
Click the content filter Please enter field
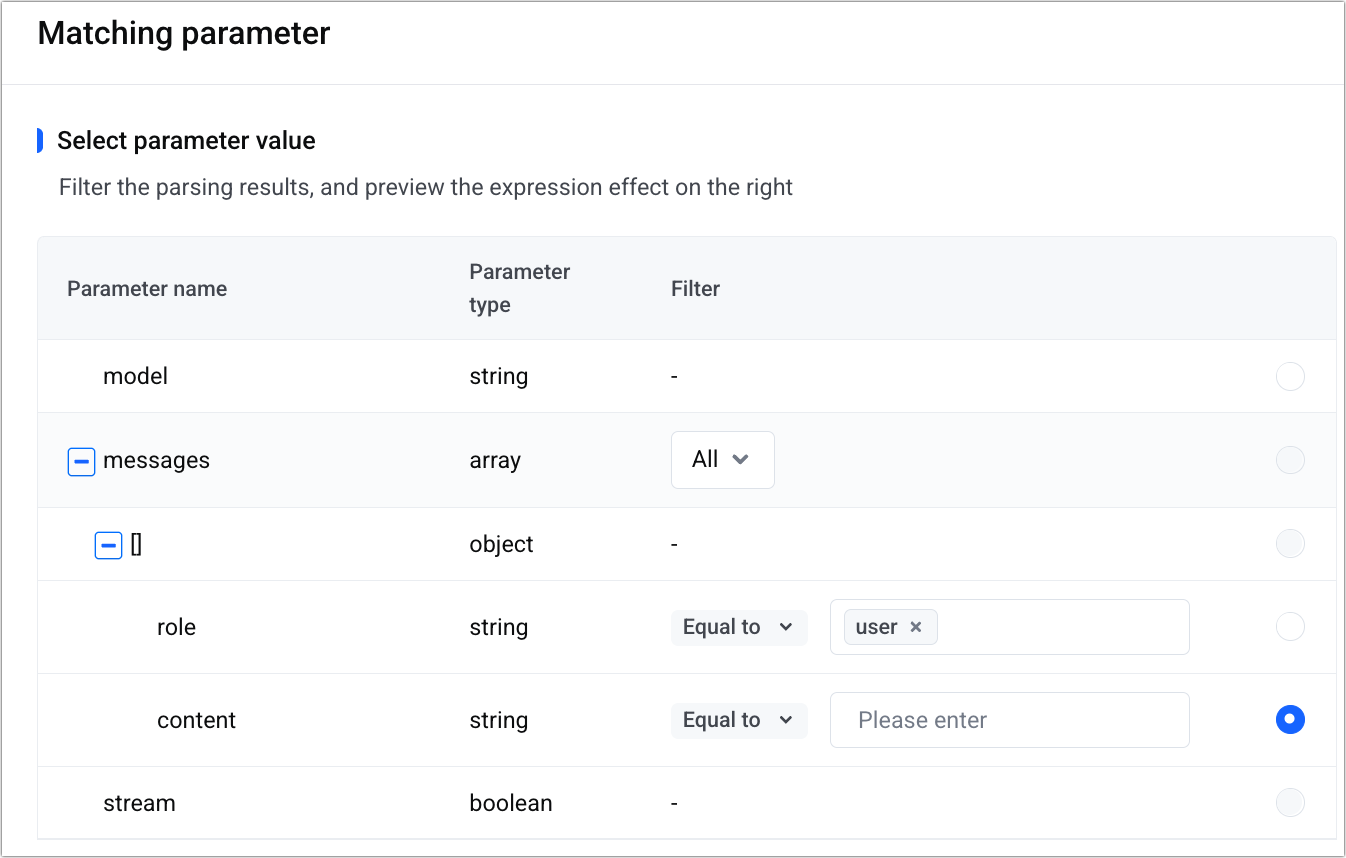[1009, 721]
